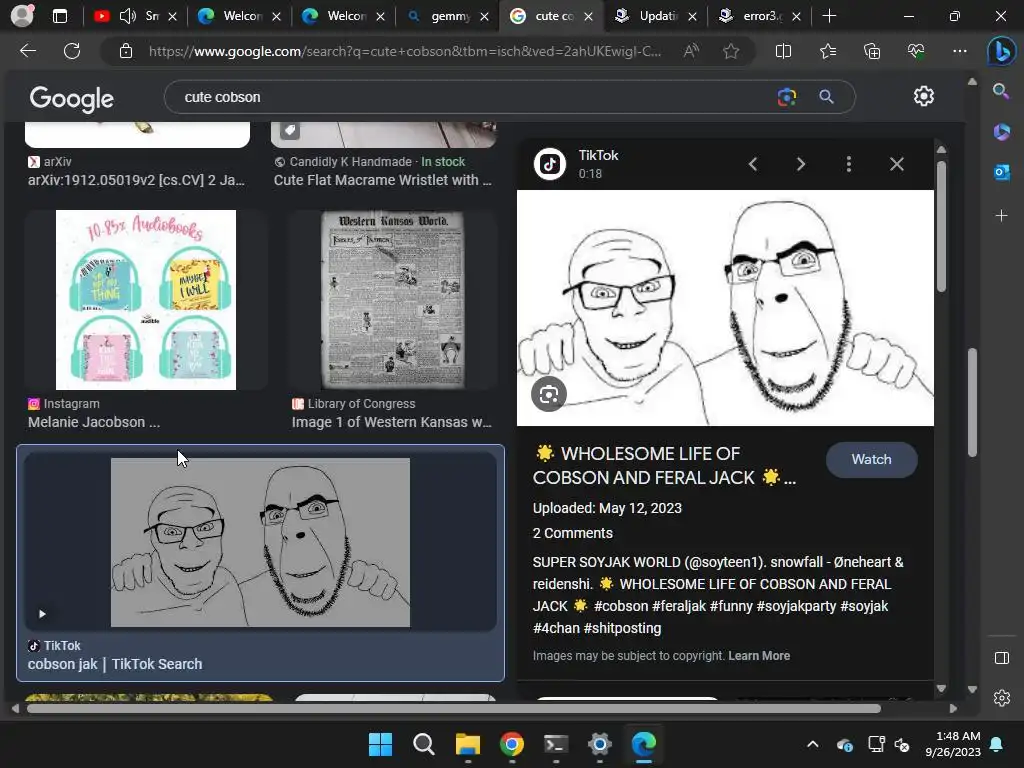Click the large preview soyjak image
The height and width of the screenshot is (768, 1024).
click(725, 308)
